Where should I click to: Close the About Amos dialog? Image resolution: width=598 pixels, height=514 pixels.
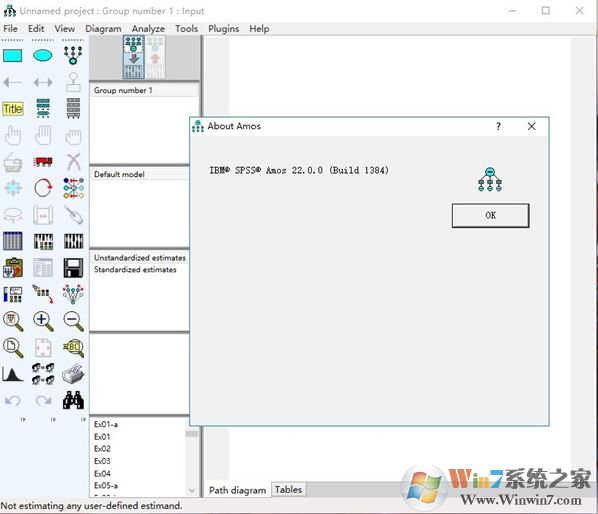(x=531, y=127)
